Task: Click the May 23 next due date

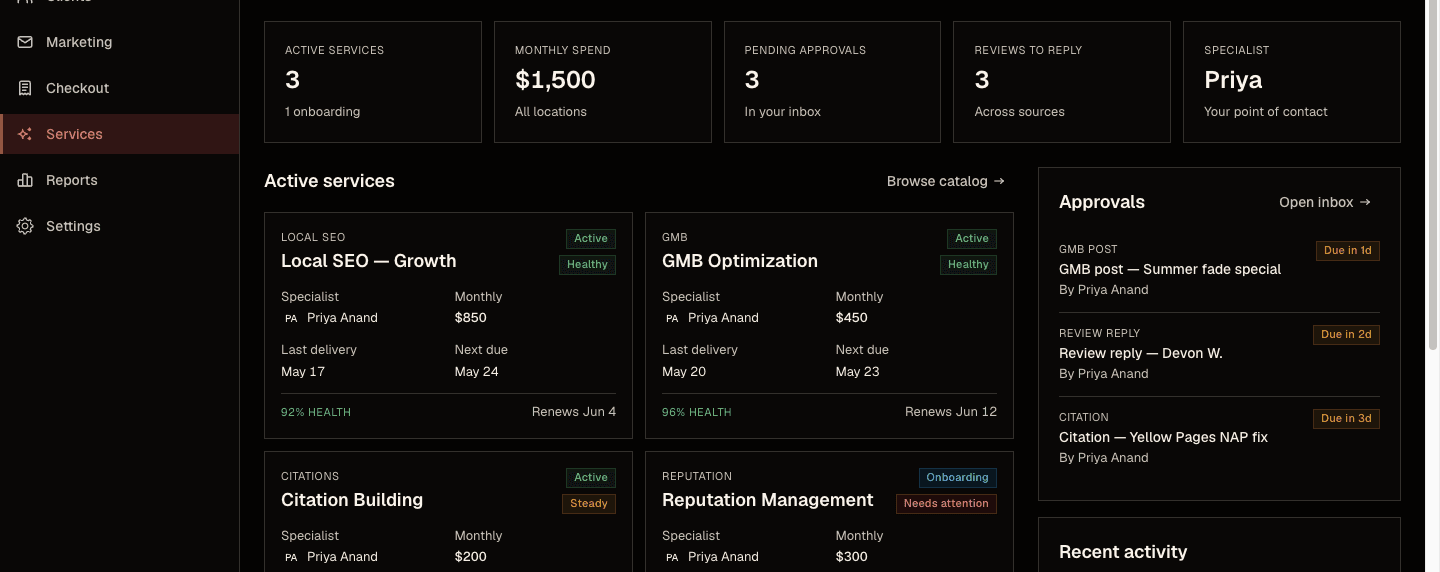Action: tap(858, 372)
